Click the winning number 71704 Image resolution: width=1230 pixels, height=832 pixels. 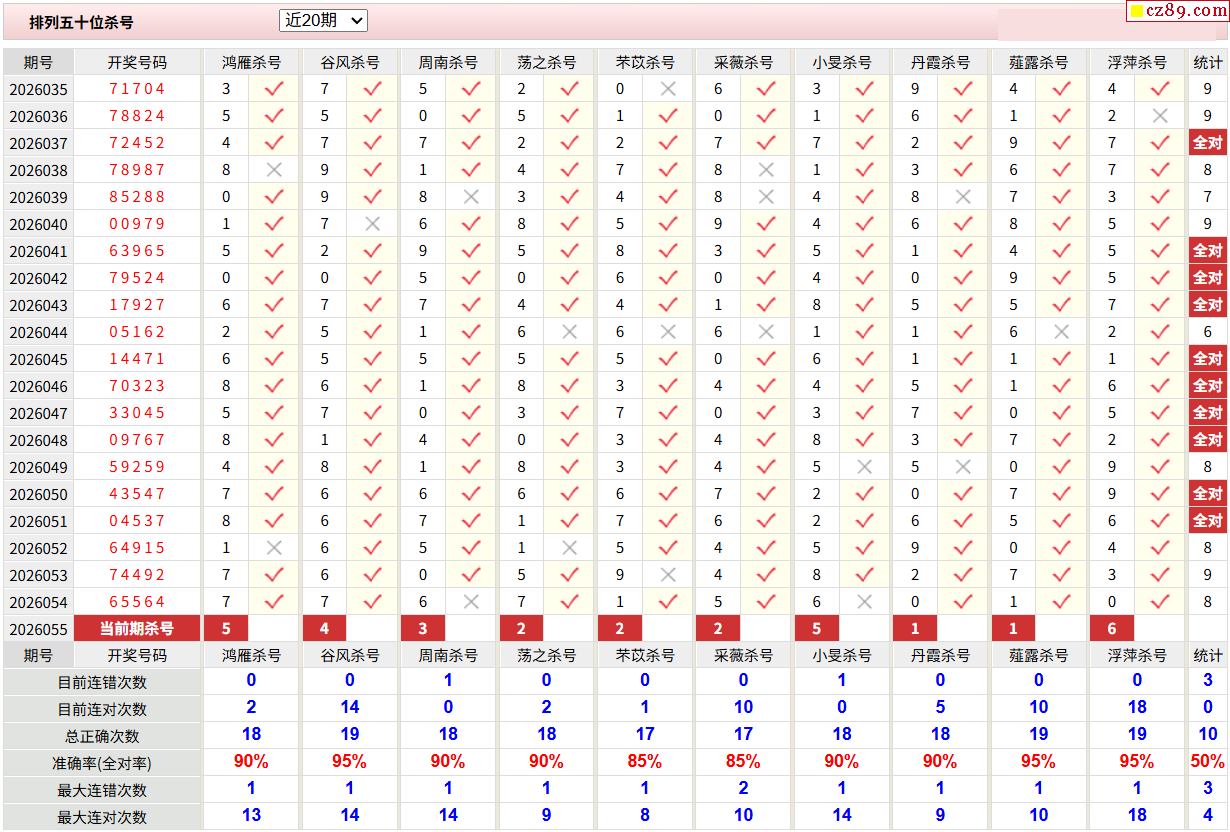[137, 89]
